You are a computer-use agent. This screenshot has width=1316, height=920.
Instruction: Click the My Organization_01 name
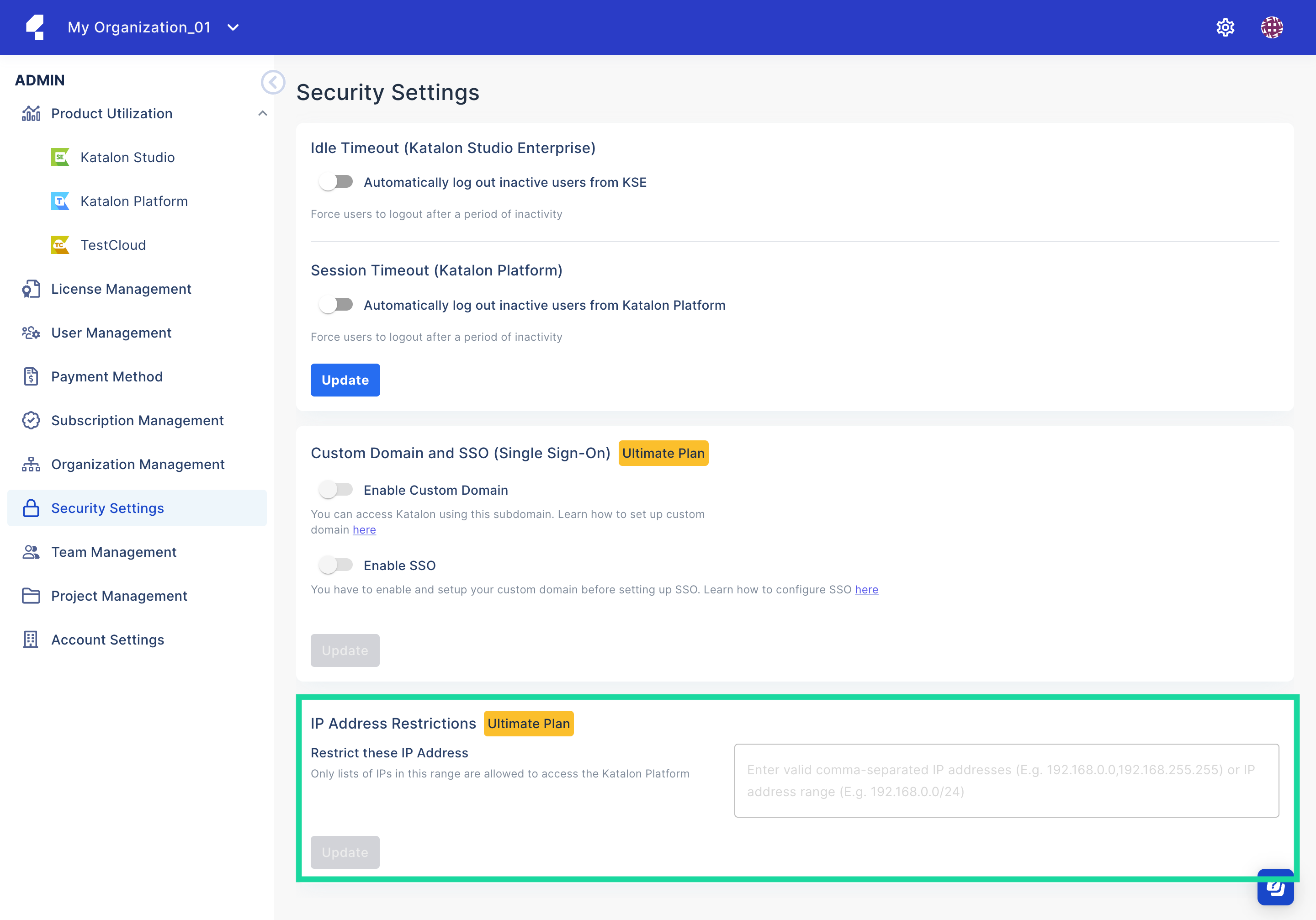(139, 27)
